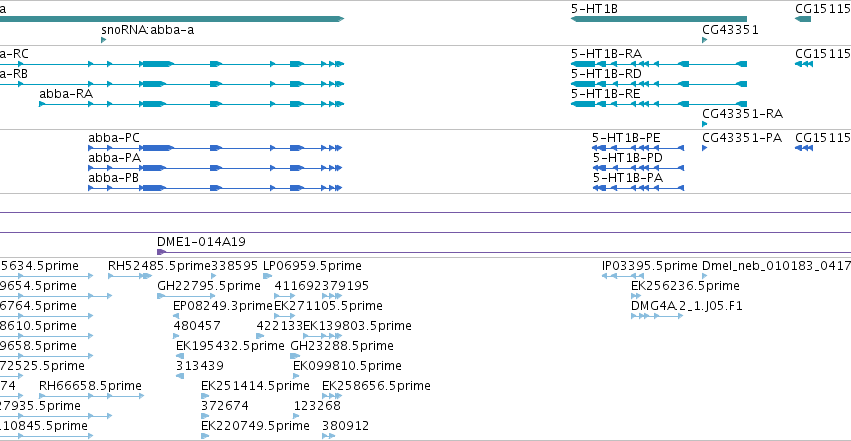Open the LP06959.5prime EST label
Image resolution: width=851 pixels, height=441 pixels.
click(312, 266)
